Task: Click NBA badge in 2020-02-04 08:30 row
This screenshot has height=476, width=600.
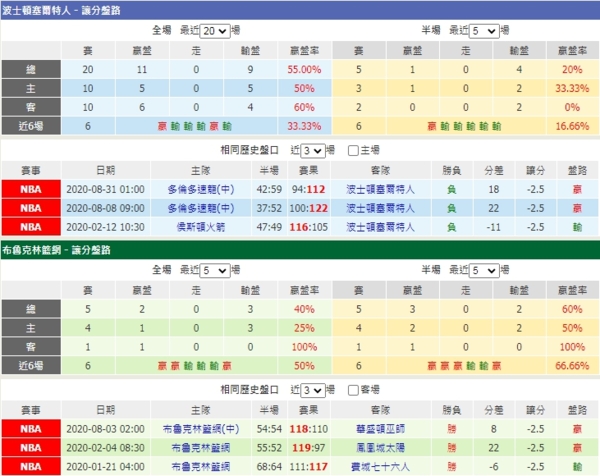Action: pos(31,448)
